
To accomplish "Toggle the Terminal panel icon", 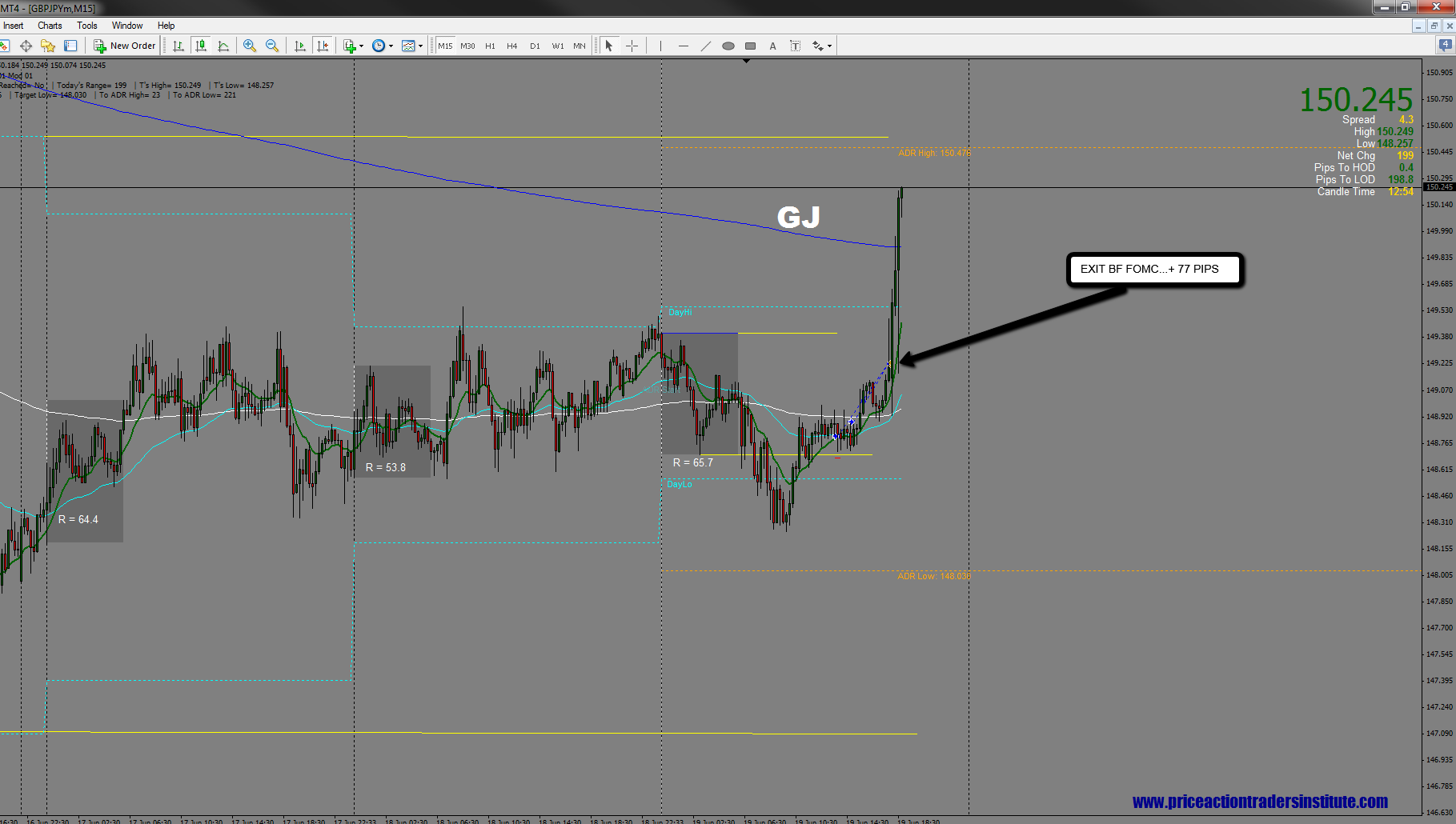I will (x=70, y=46).
